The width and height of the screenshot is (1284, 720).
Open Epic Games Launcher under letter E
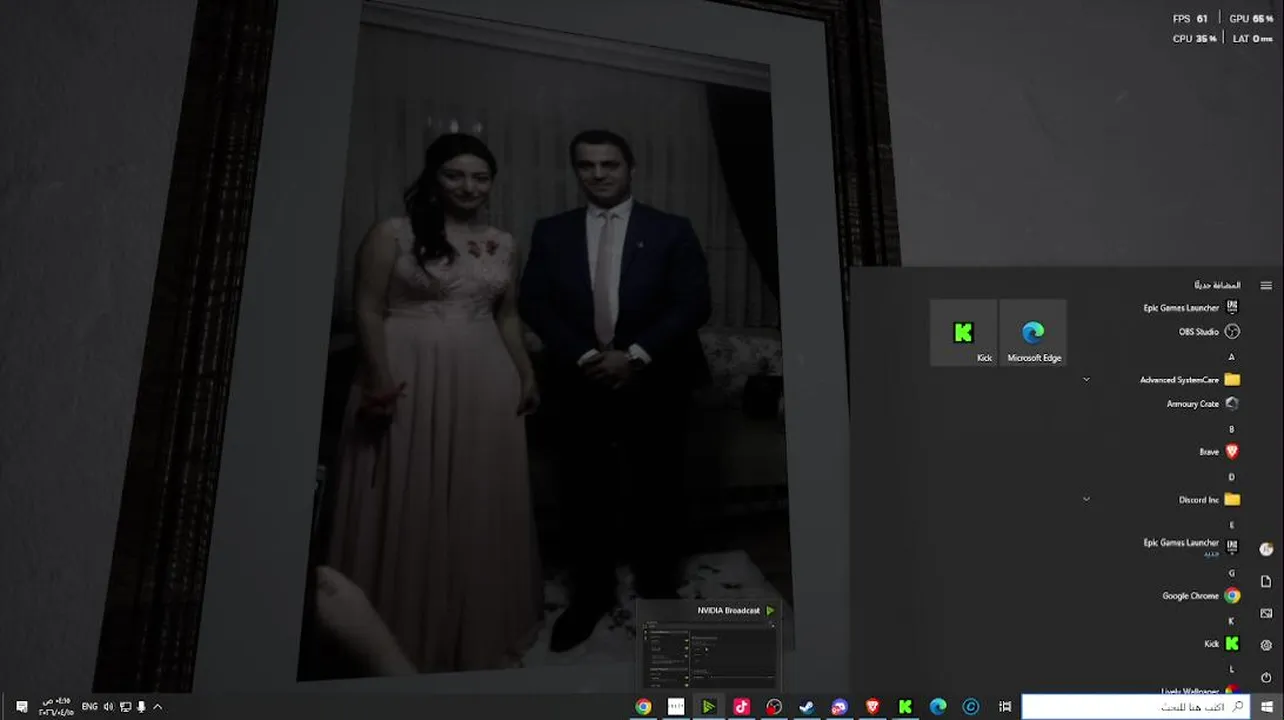pos(1191,546)
